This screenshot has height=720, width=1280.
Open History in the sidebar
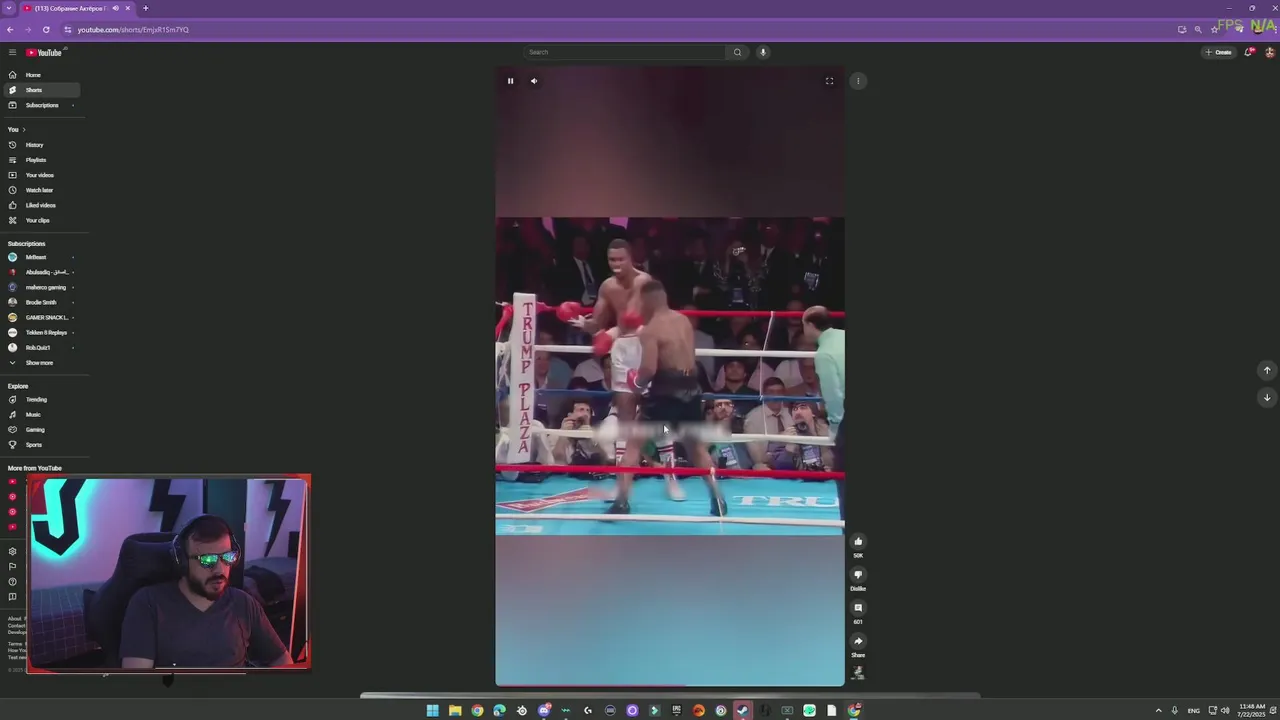click(x=40, y=145)
